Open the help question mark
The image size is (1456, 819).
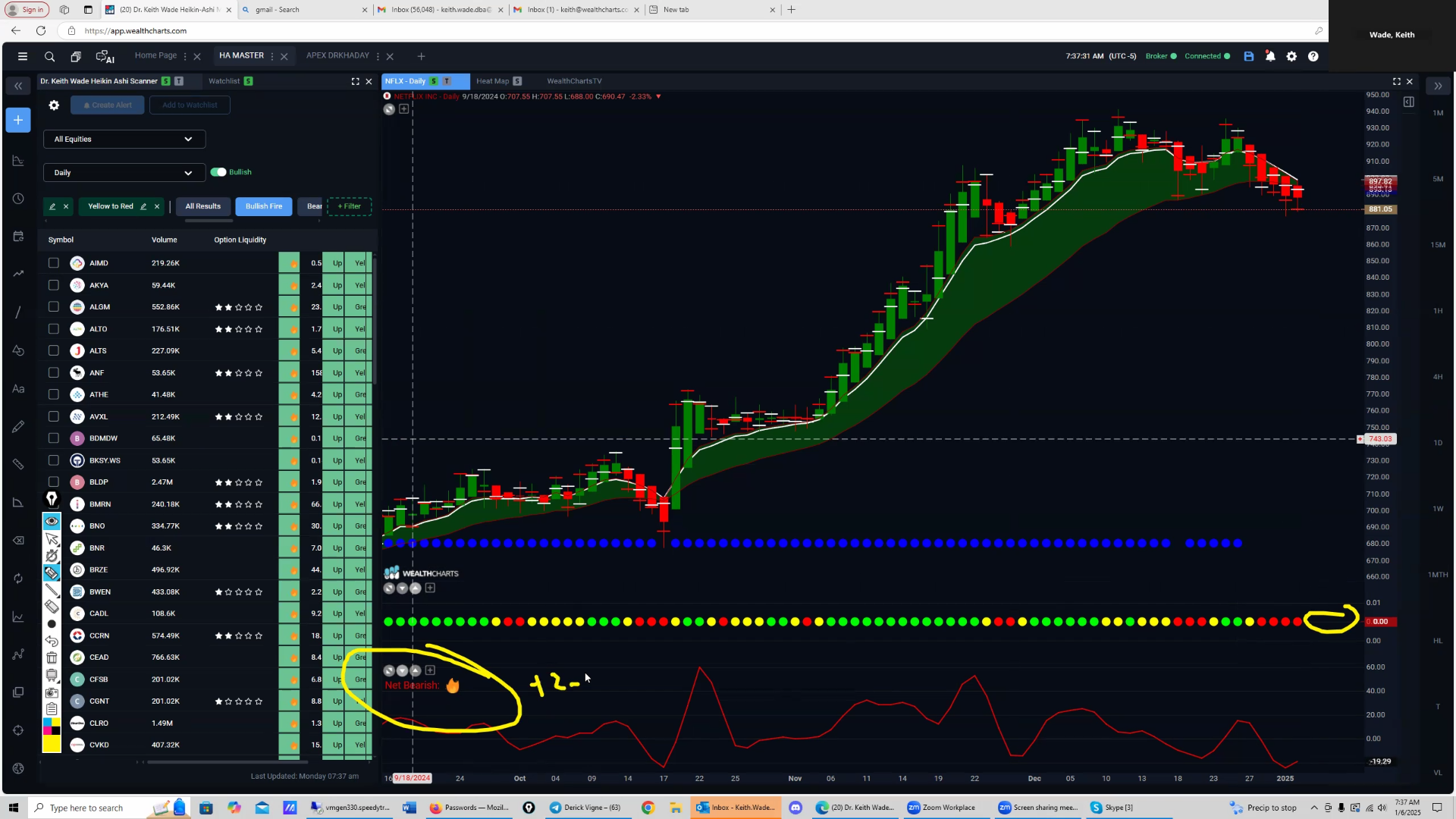click(x=1313, y=56)
